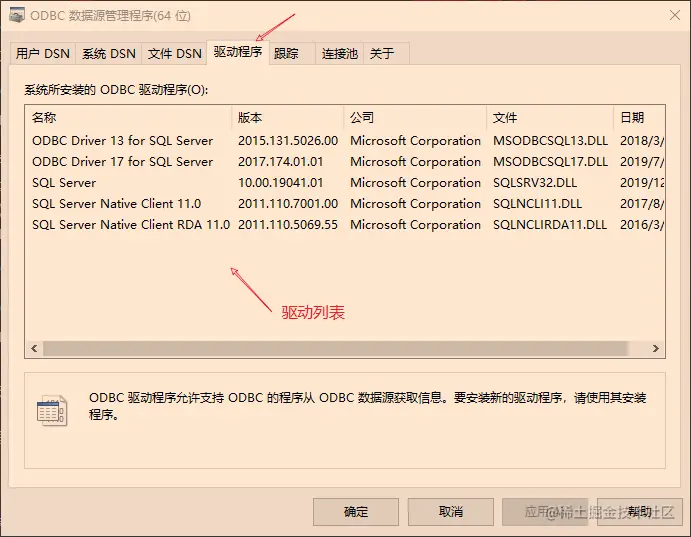Select SQL Server Native Client 11.0 row
Screen dimensions: 691x537
pyautogui.click(x=116, y=204)
